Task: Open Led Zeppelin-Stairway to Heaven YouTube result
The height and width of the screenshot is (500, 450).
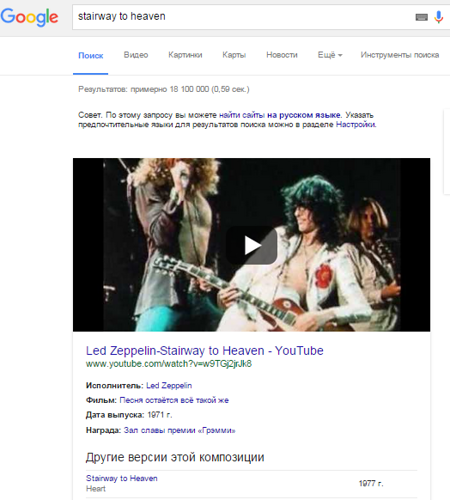Action: [205, 351]
